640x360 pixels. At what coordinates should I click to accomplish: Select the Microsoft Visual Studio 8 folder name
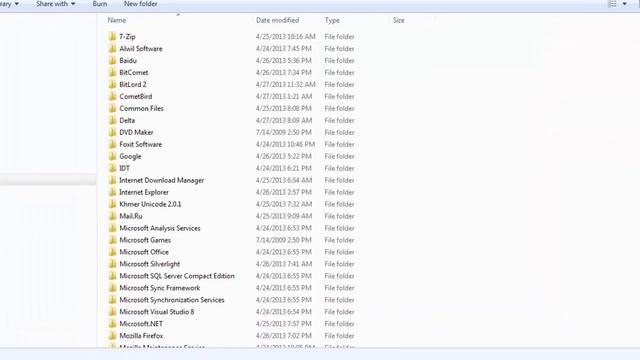[157, 312]
